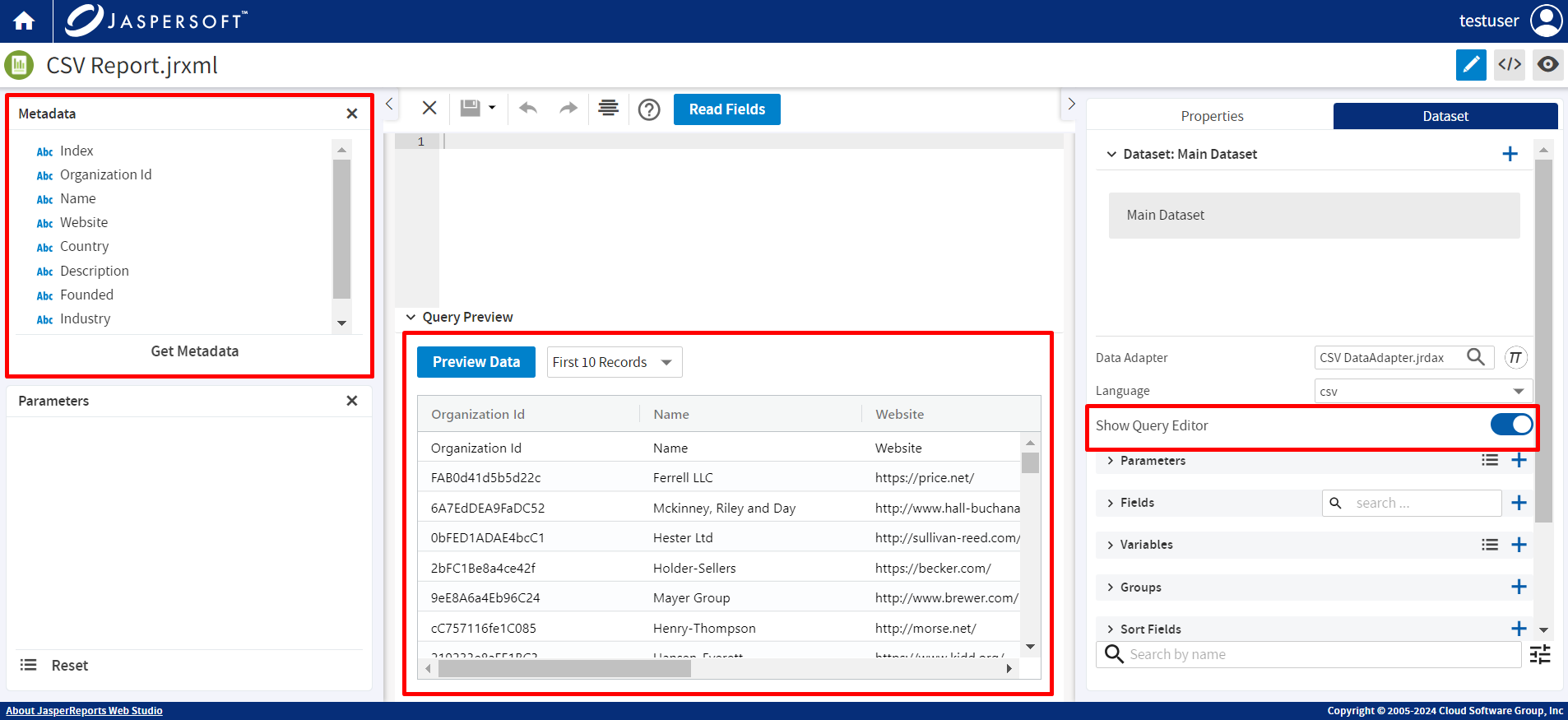
Task: Open the Language csv dropdown
Action: 1423,391
